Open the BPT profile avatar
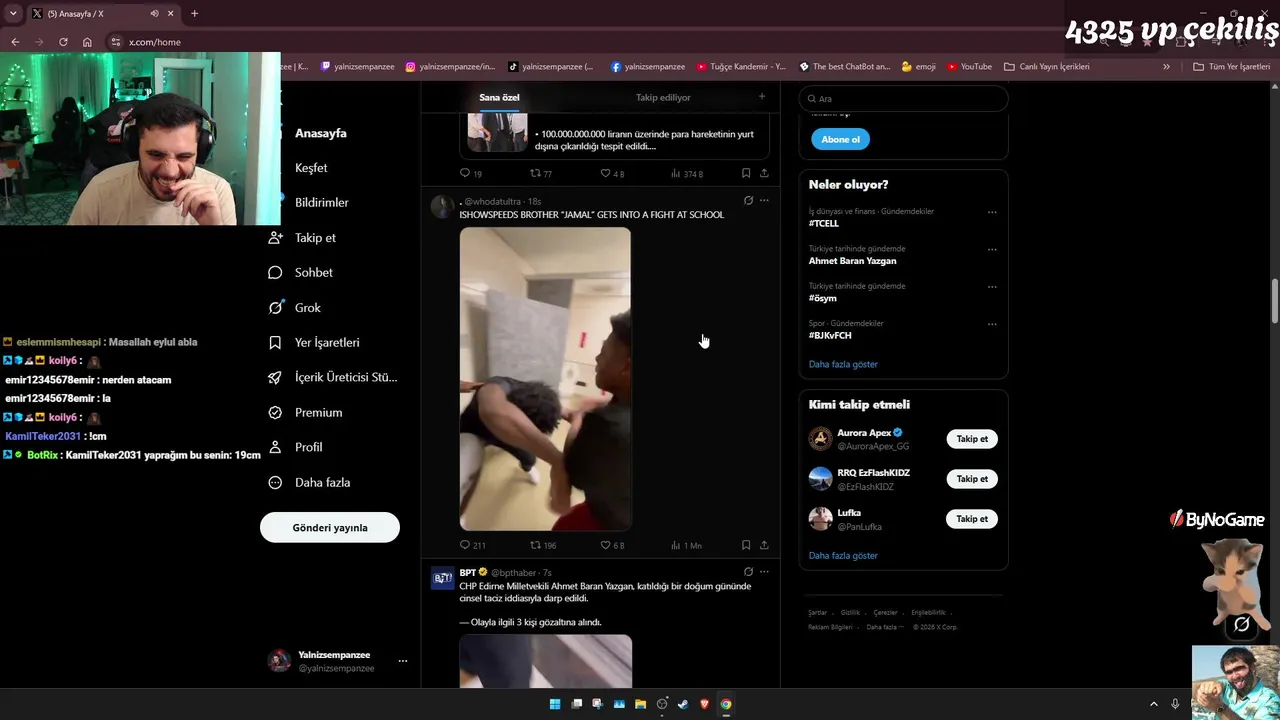Viewport: 1280px width, 720px height. click(x=442, y=578)
